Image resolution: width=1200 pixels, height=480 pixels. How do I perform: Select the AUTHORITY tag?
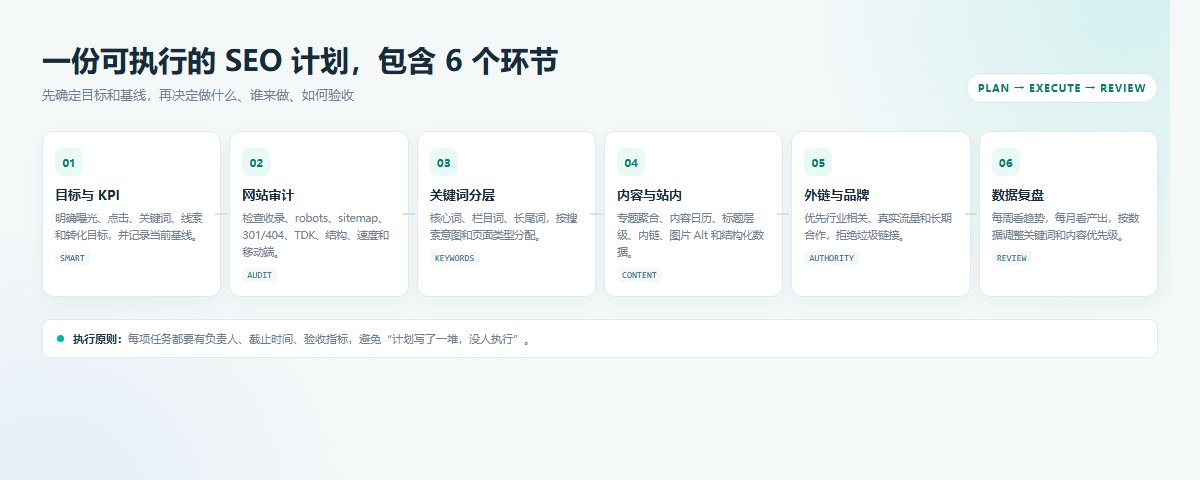point(831,258)
